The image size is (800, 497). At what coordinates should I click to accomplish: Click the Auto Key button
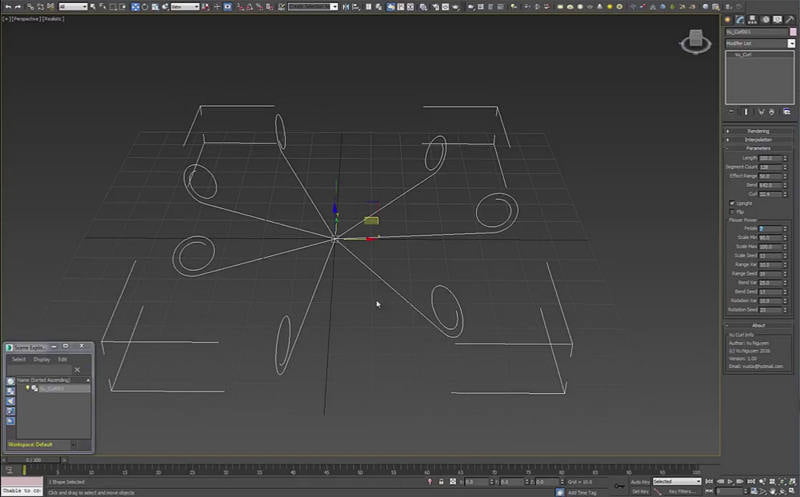(640, 481)
